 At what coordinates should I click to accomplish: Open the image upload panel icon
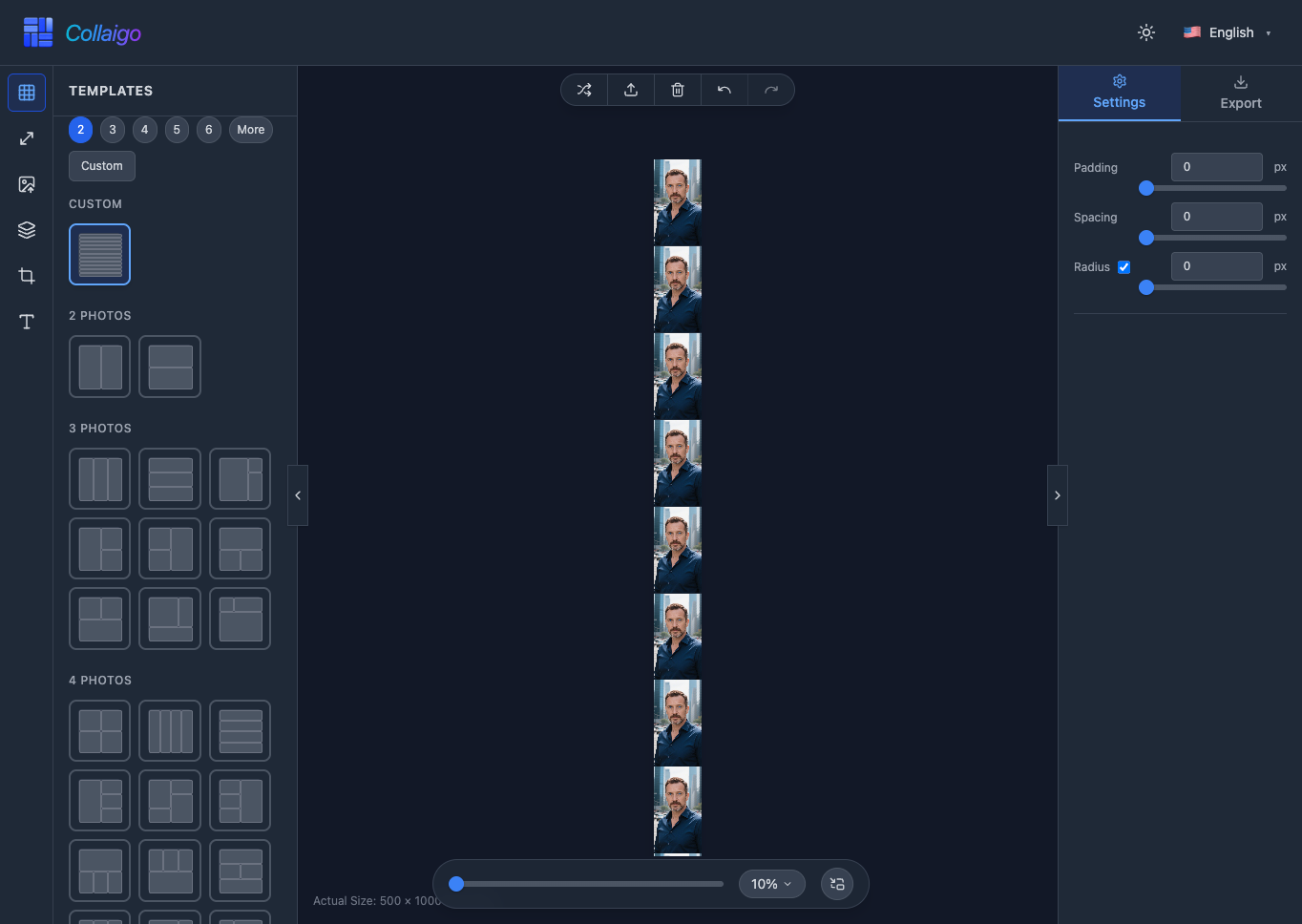27,184
